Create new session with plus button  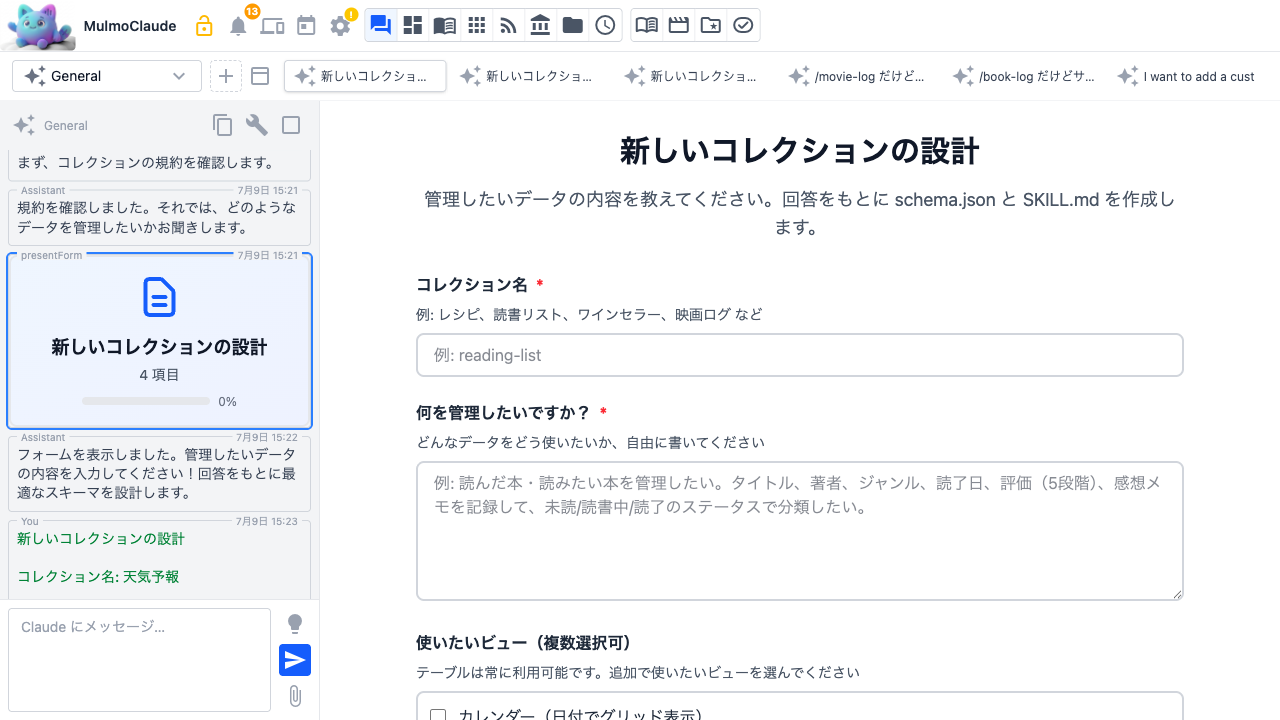[x=226, y=76]
